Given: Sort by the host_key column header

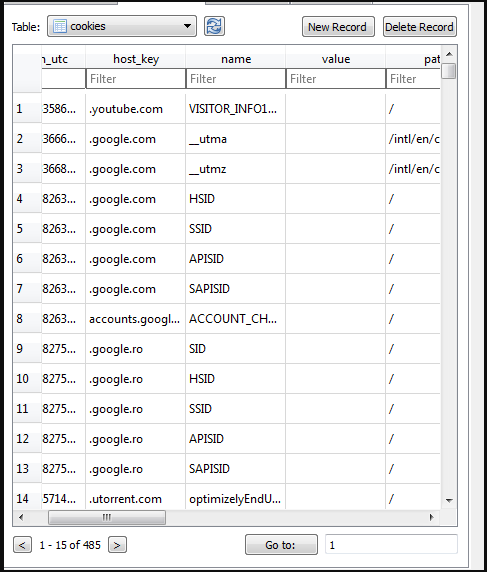Looking at the screenshot, I should 136,58.
